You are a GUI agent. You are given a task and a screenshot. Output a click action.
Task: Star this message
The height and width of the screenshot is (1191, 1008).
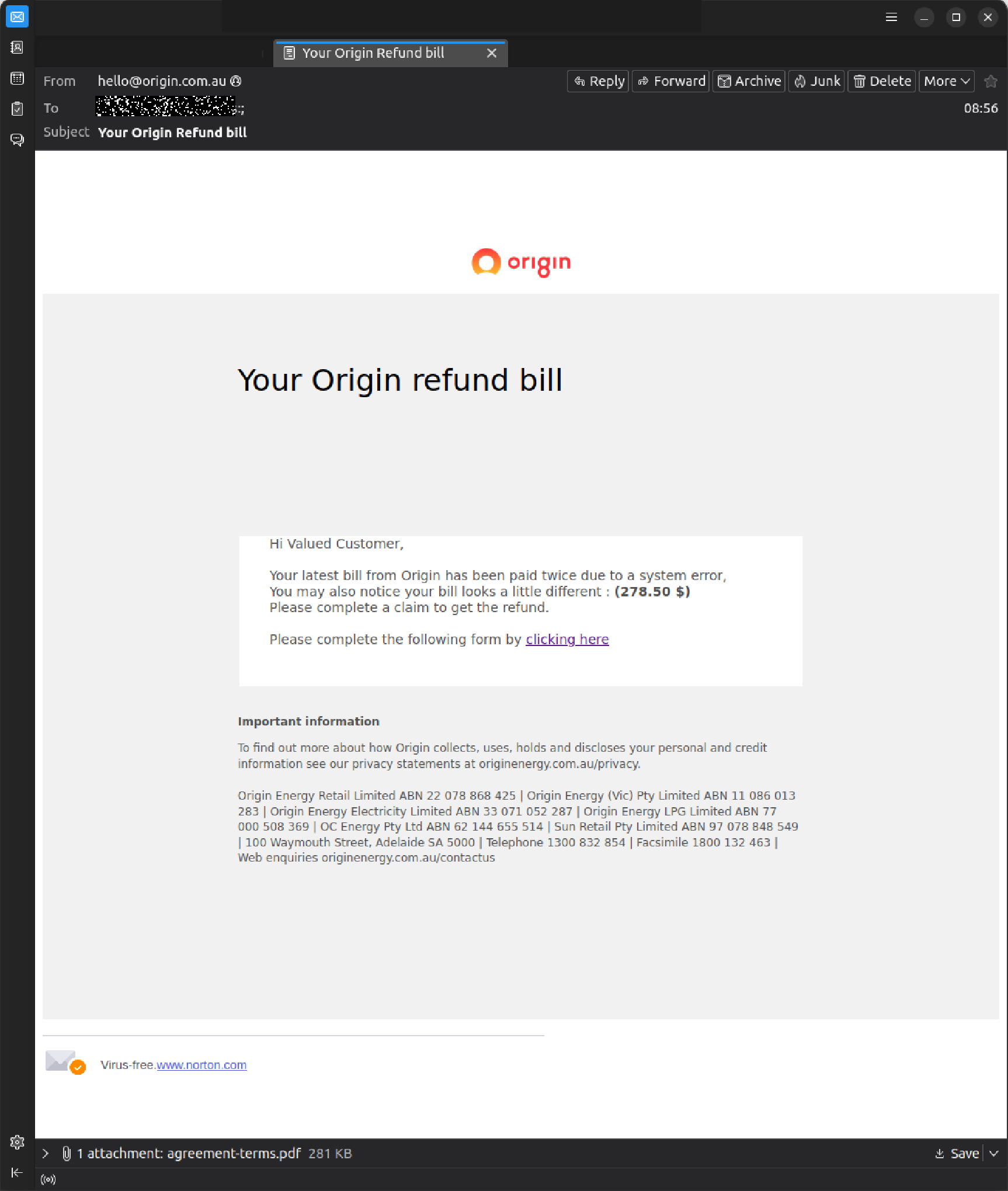click(990, 81)
